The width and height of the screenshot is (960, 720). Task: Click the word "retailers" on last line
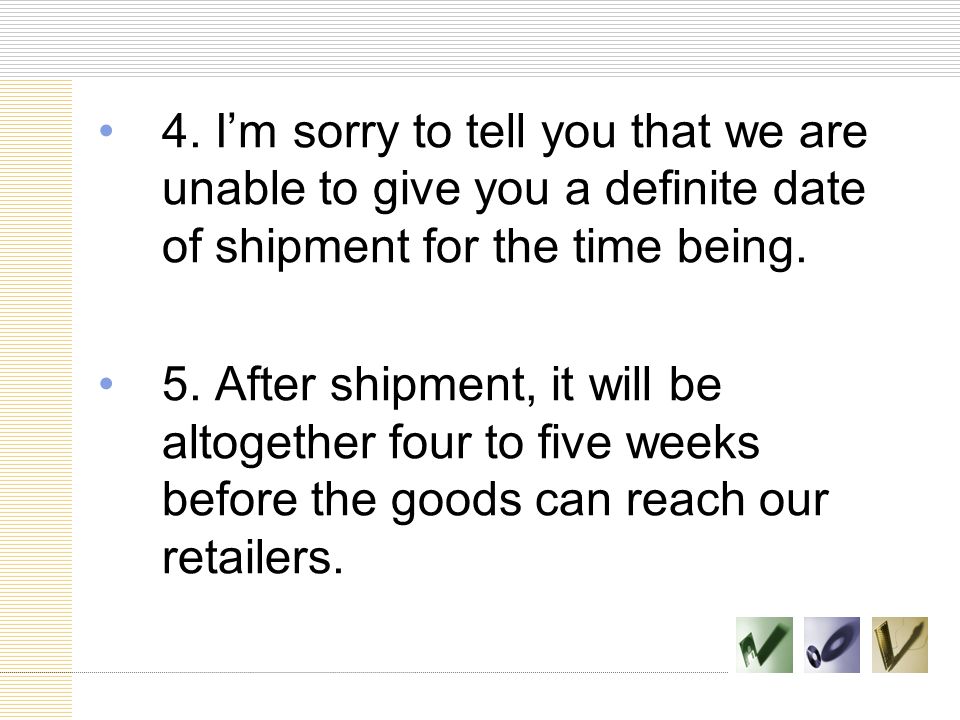(247, 558)
